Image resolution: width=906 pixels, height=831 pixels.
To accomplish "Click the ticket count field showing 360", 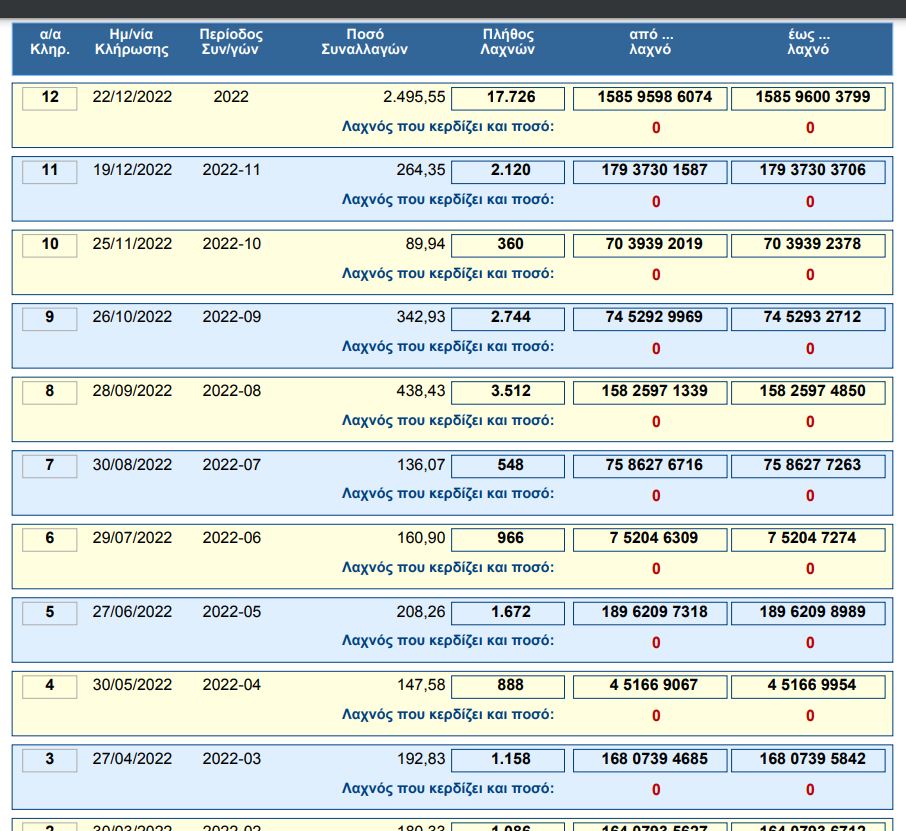I will (509, 245).
